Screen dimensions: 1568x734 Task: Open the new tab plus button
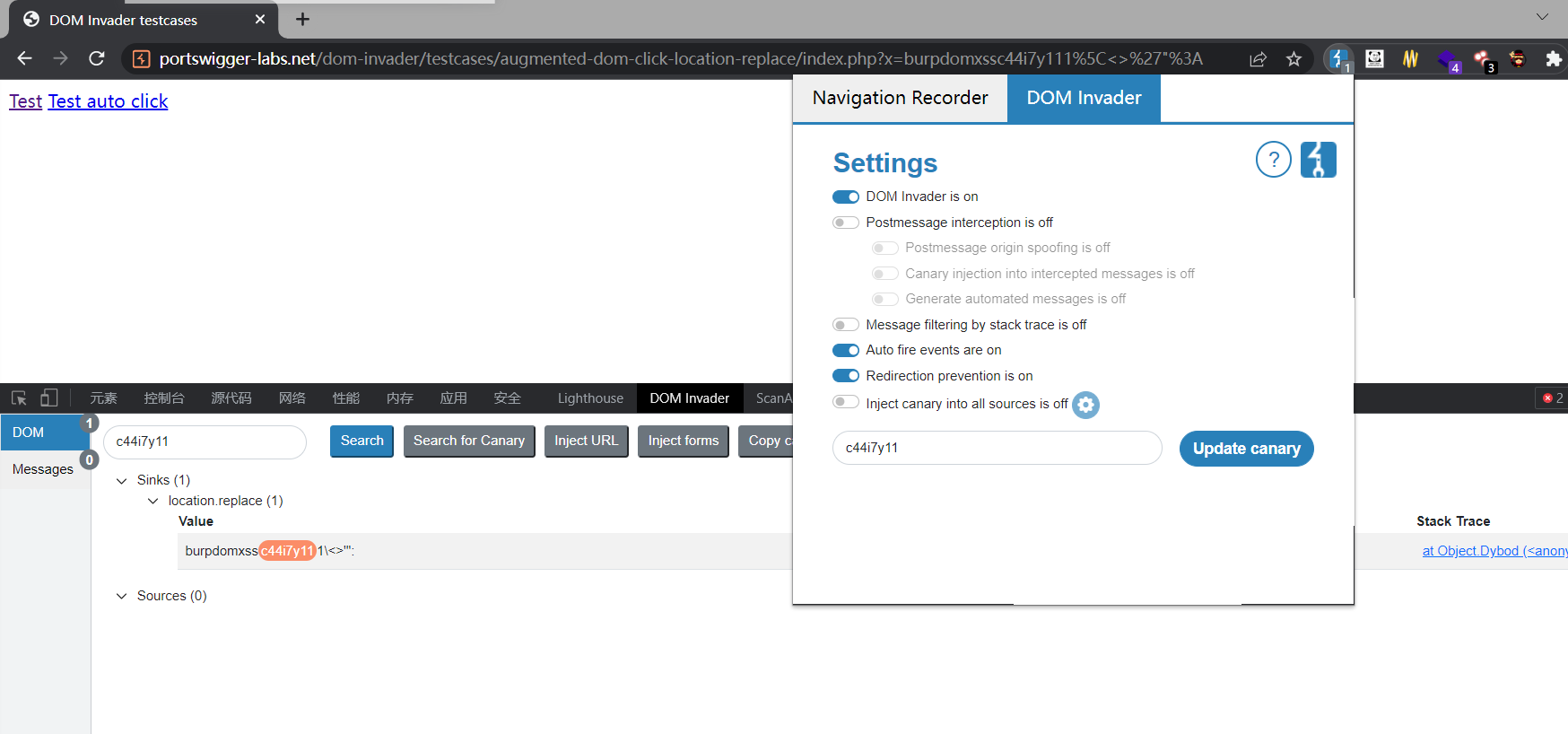[x=302, y=19]
